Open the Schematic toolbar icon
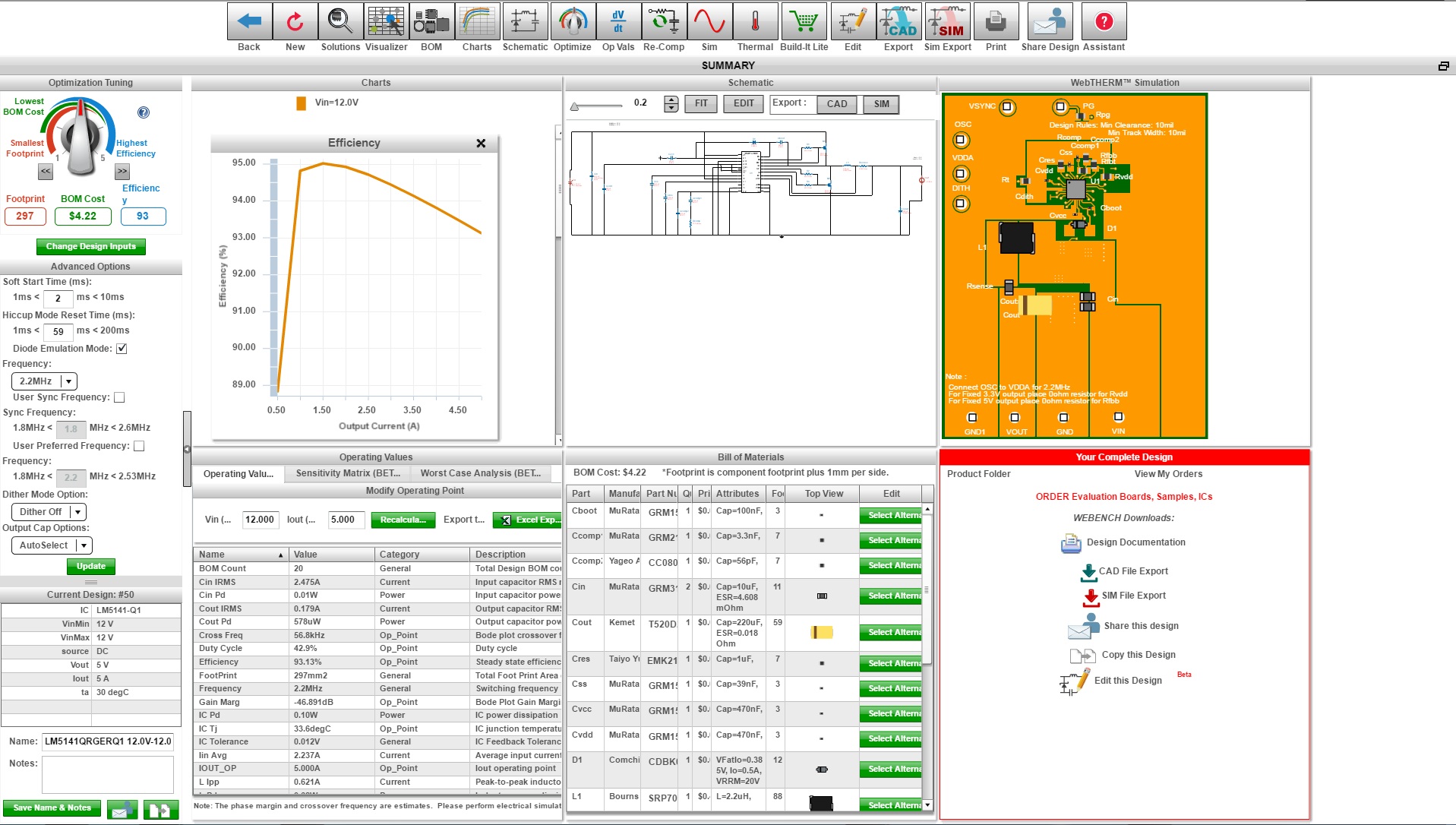The height and width of the screenshot is (825, 1456). [x=525, y=21]
